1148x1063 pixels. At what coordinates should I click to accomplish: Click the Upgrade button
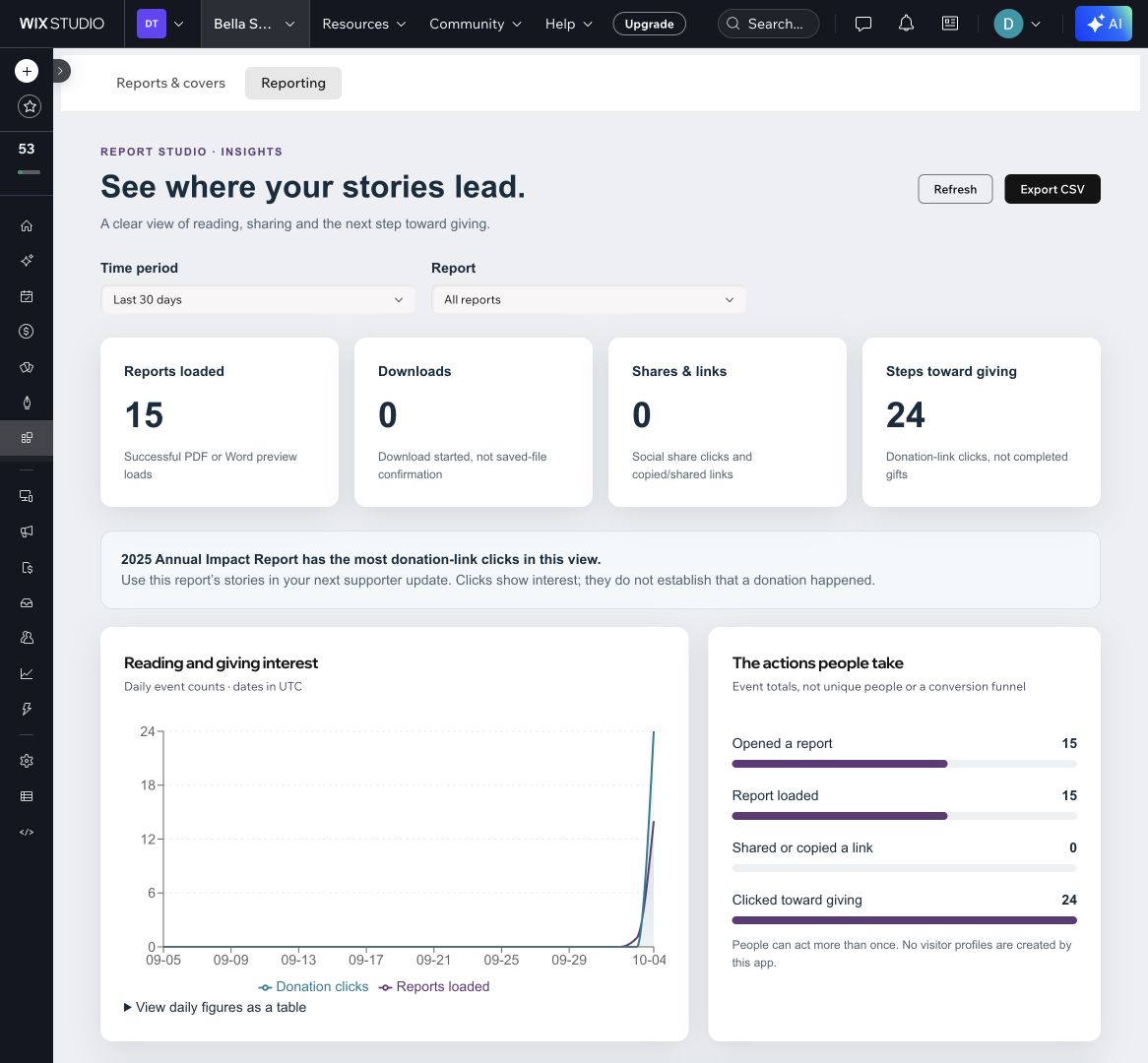(650, 24)
